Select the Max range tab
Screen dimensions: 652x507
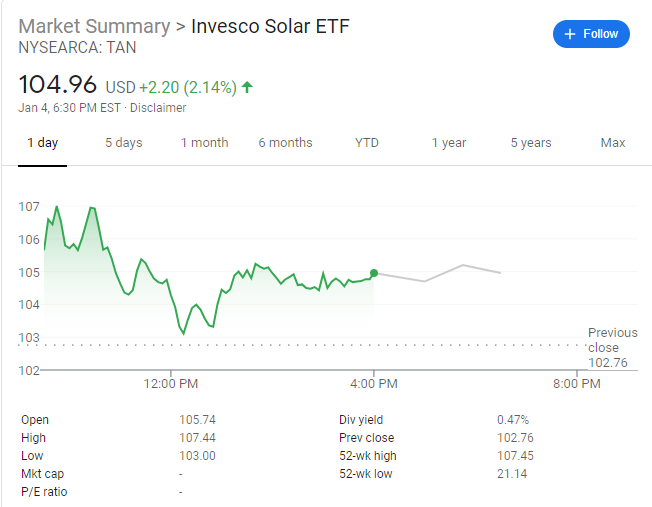tap(613, 143)
